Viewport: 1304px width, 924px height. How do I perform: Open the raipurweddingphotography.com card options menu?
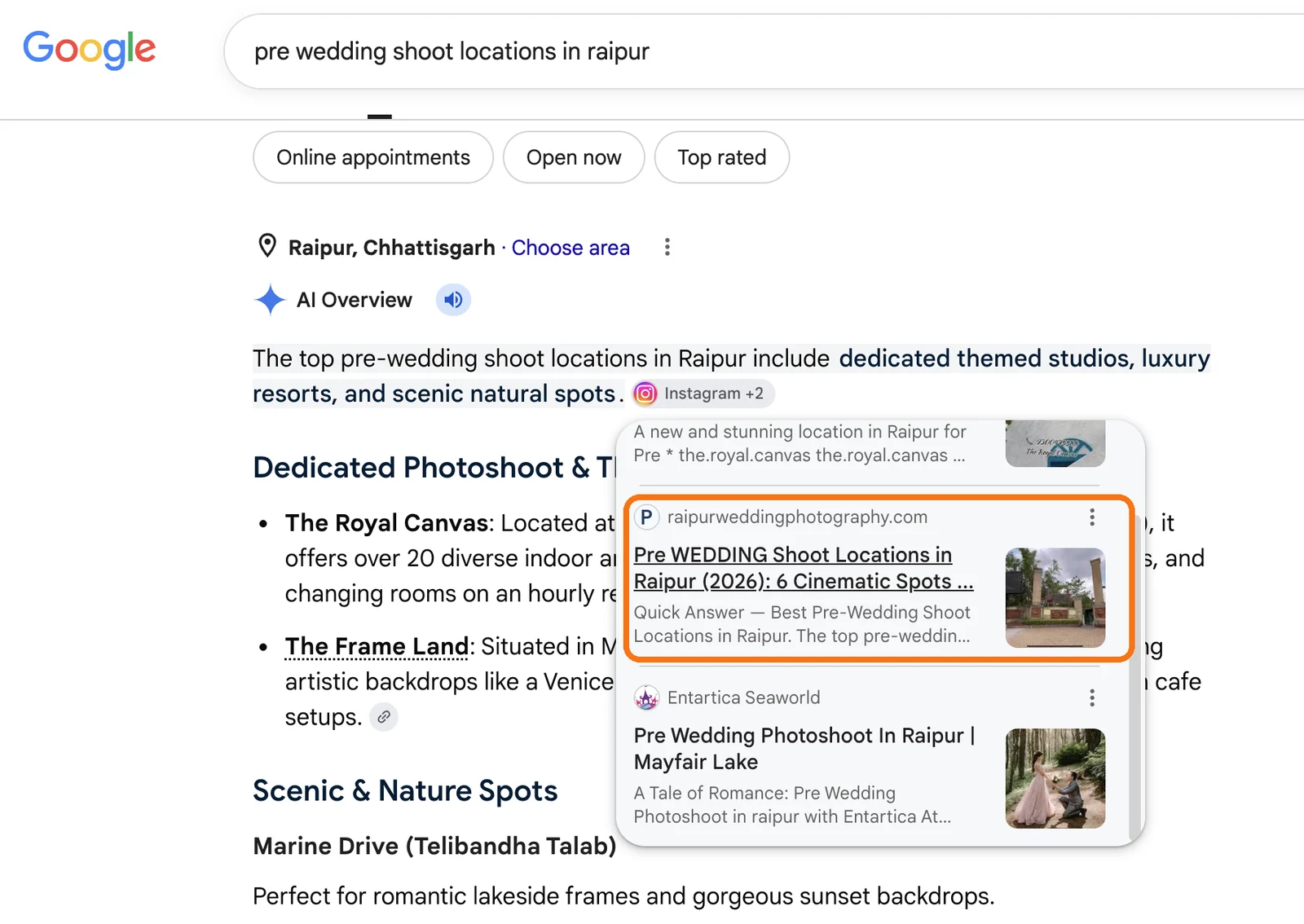(1092, 517)
